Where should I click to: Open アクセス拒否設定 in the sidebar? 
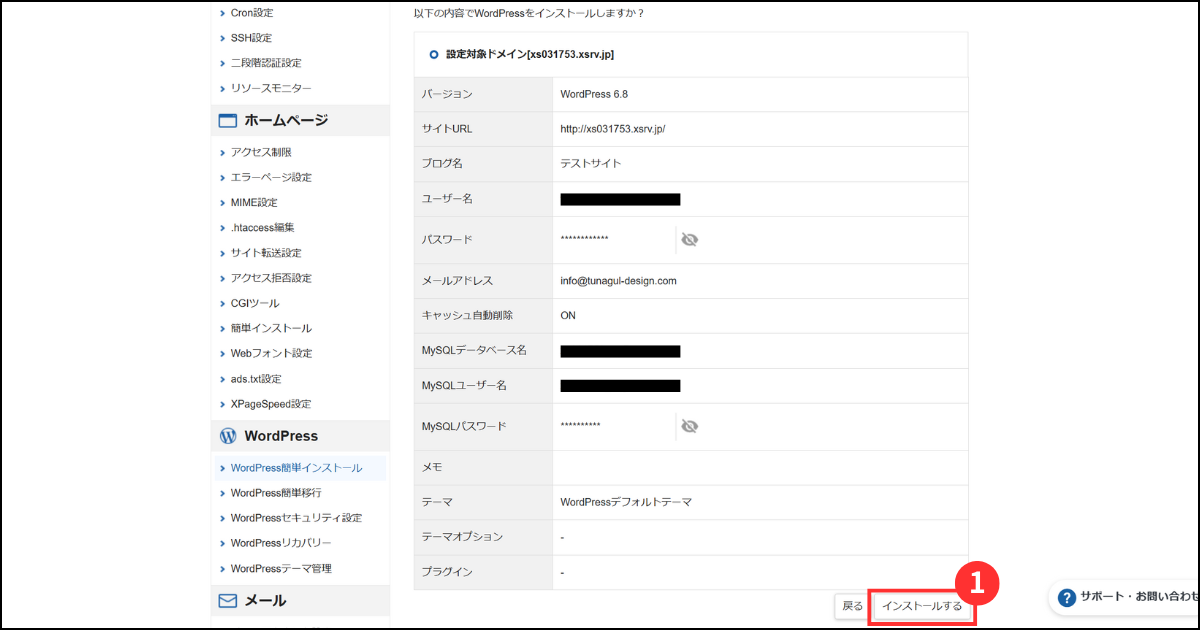(271, 278)
